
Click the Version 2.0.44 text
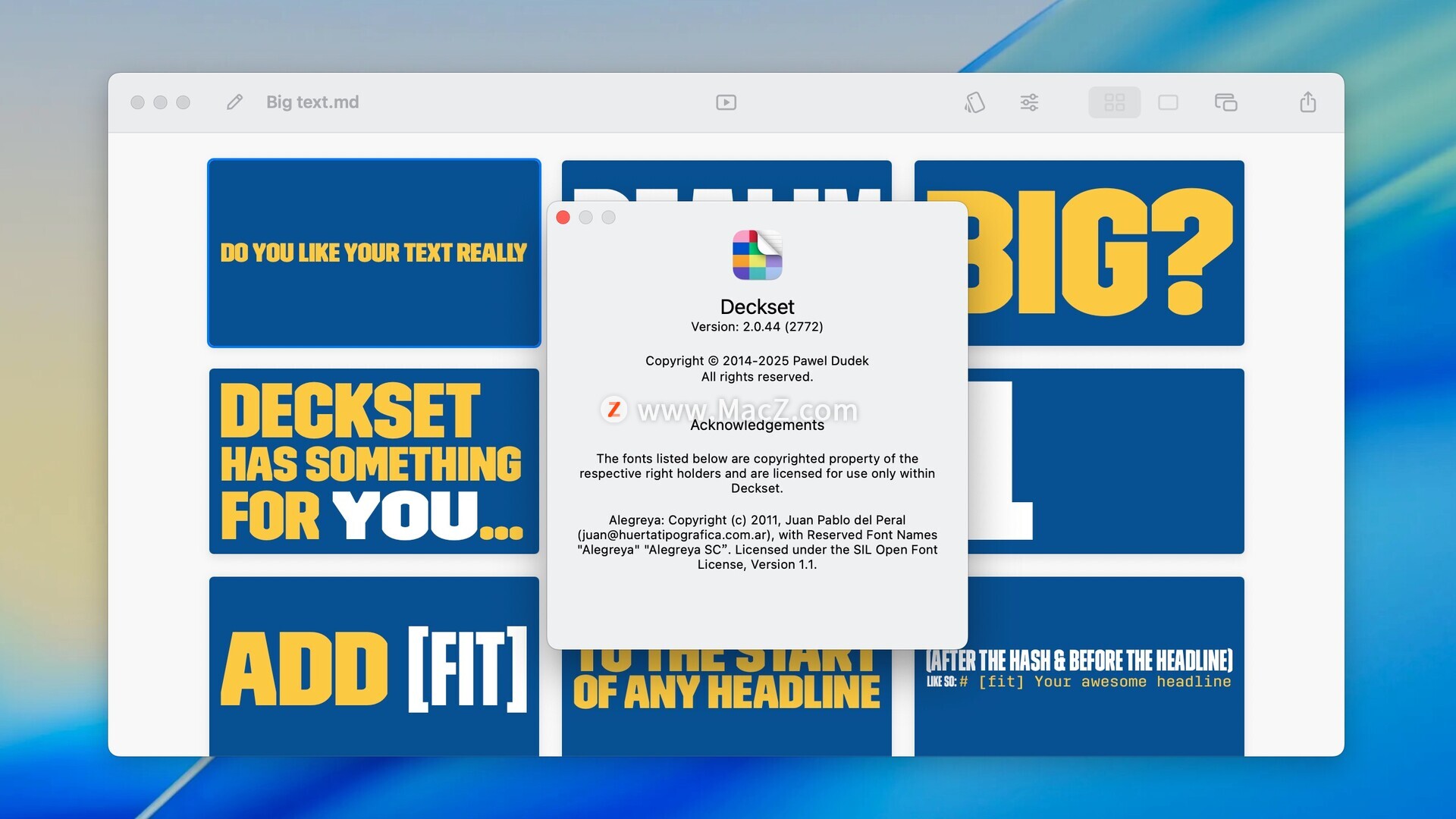click(757, 327)
